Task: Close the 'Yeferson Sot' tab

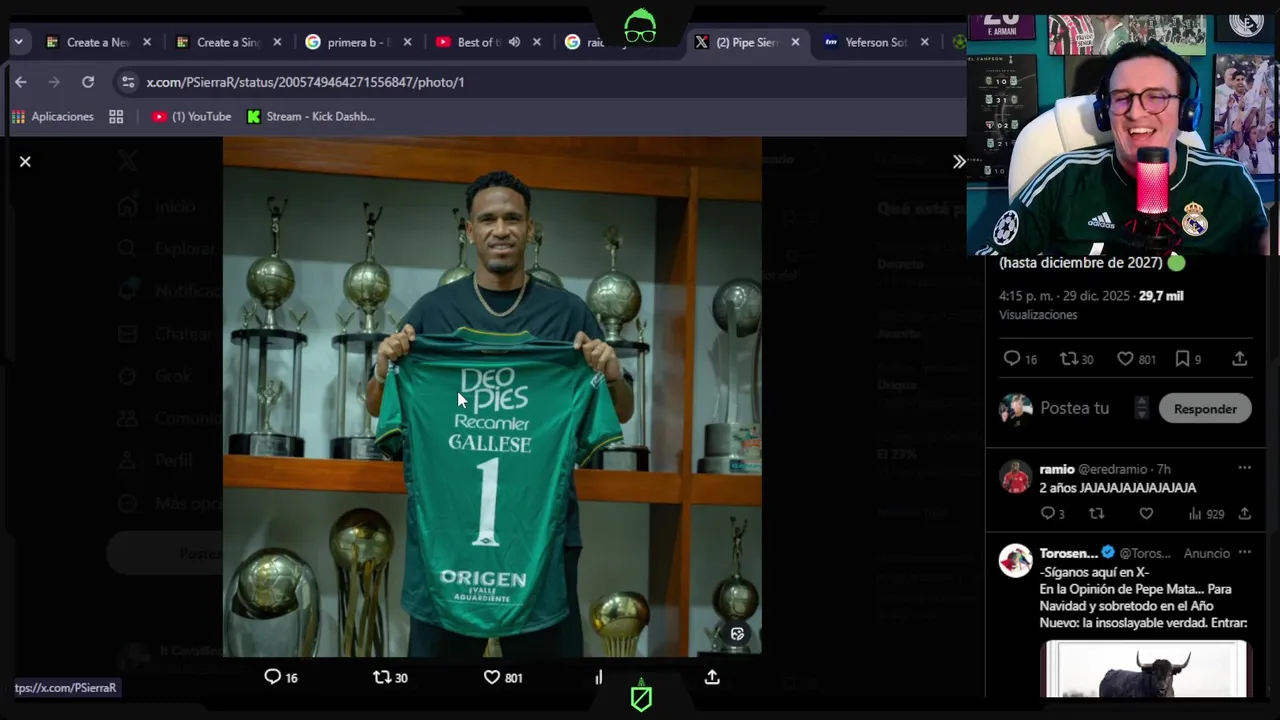Action: point(925,42)
